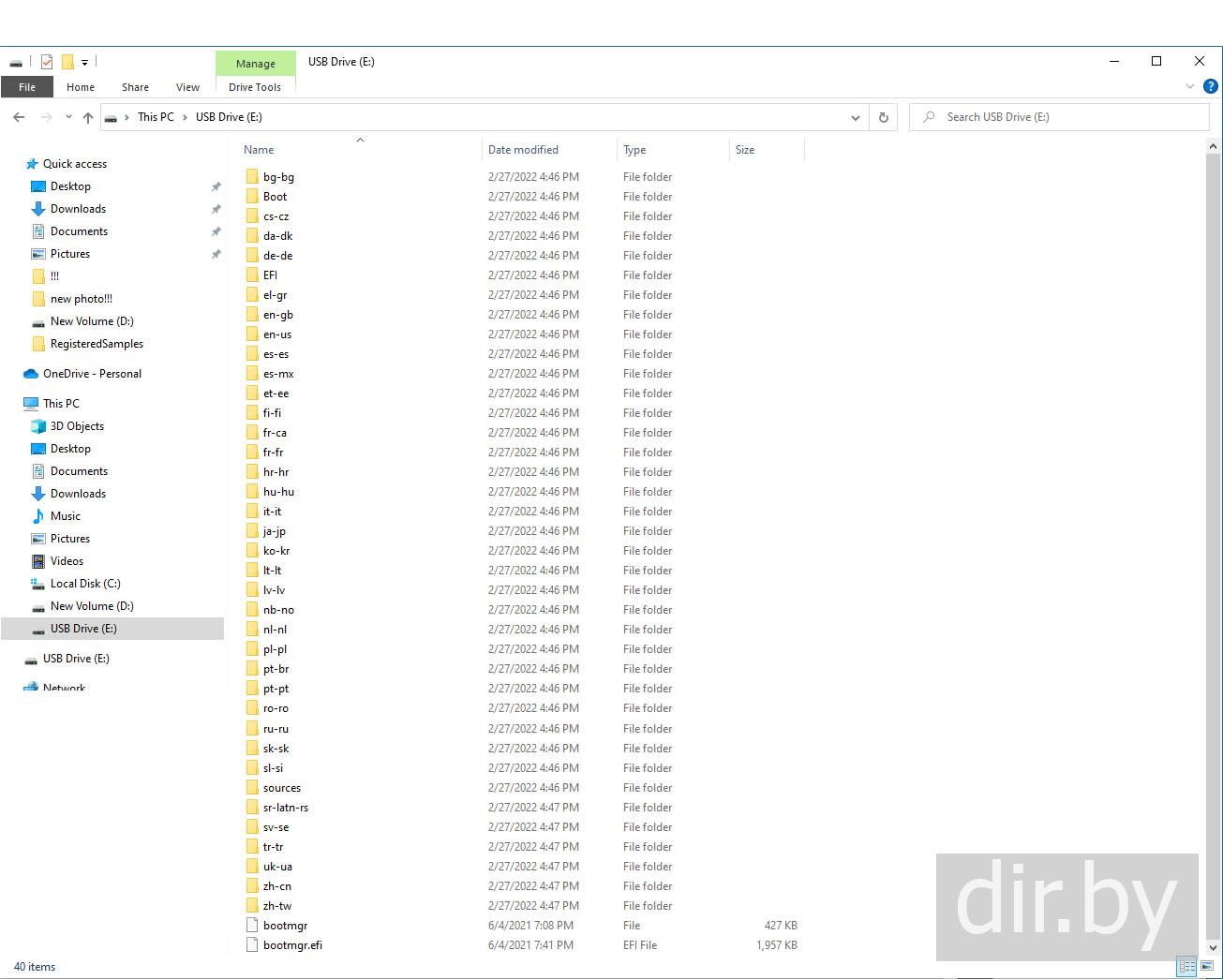Click the Up one level arrow

88,117
